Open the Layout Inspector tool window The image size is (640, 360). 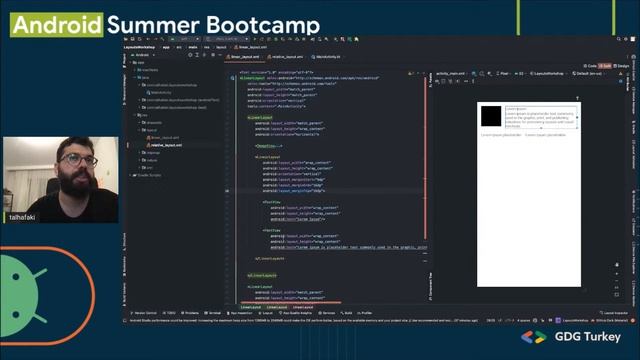coord(614,313)
